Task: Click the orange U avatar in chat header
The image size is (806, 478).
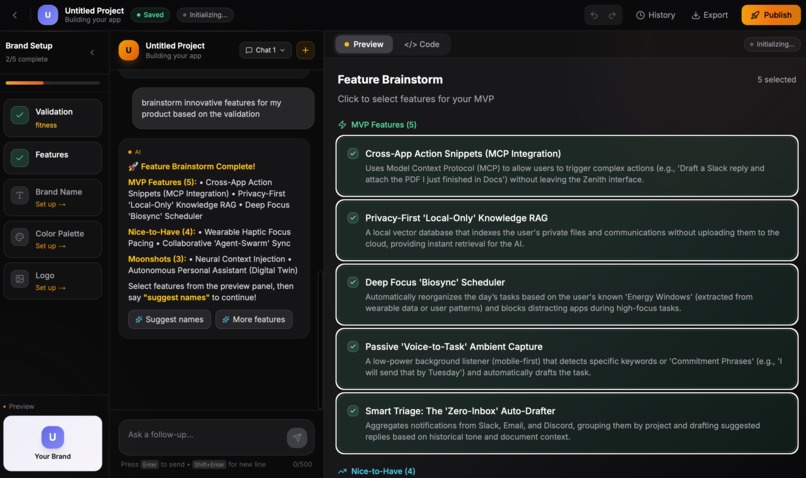Action: coord(129,50)
